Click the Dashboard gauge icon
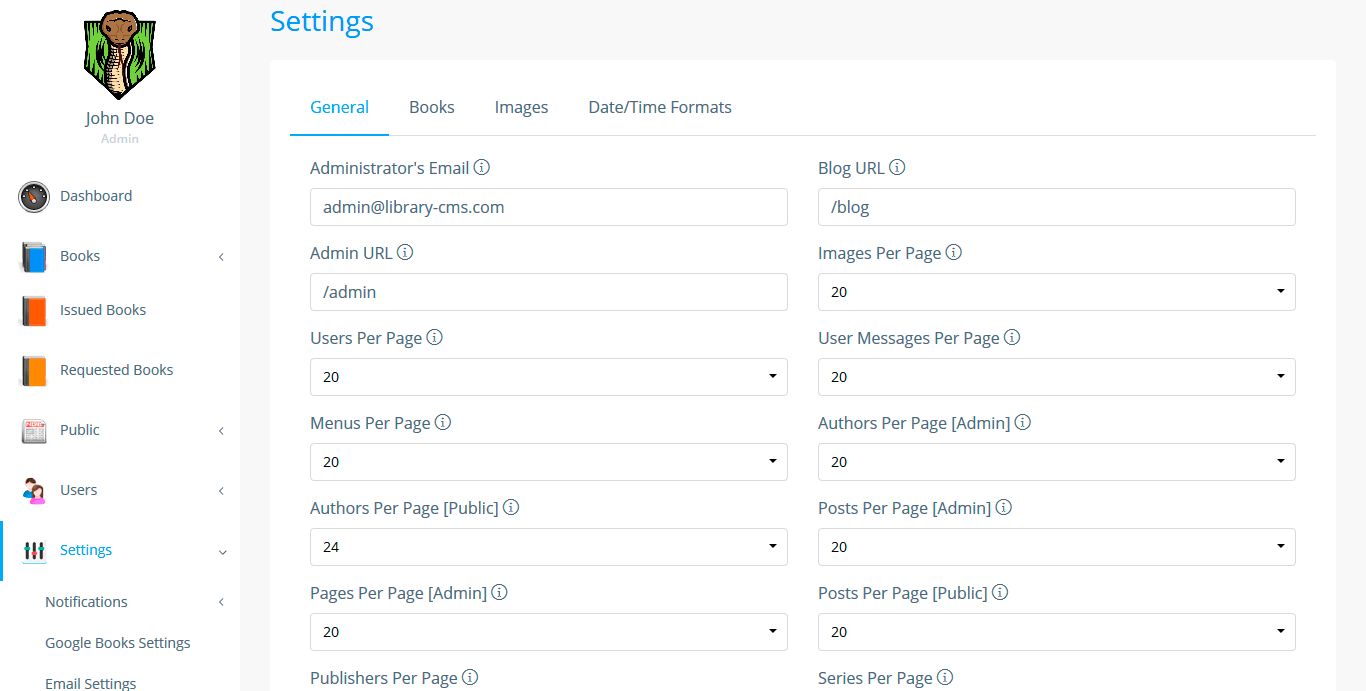The width and height of the screenshot is (1366, 691). (x=34, y=197)
